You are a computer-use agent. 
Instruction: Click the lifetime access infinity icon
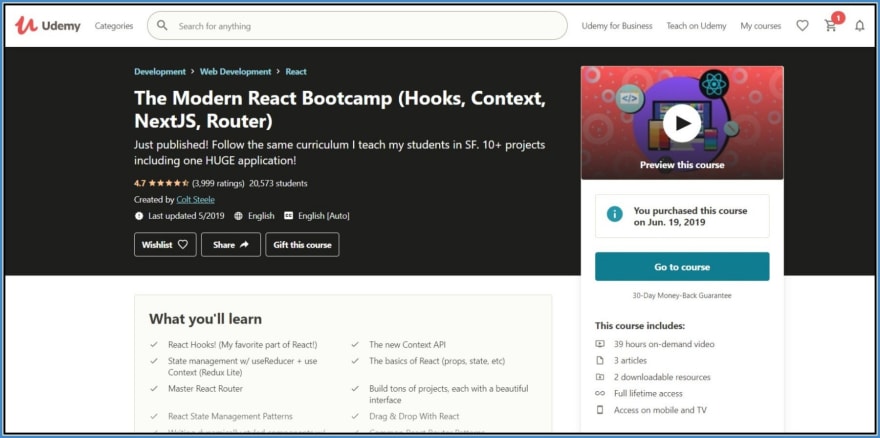tap(600, 393)
